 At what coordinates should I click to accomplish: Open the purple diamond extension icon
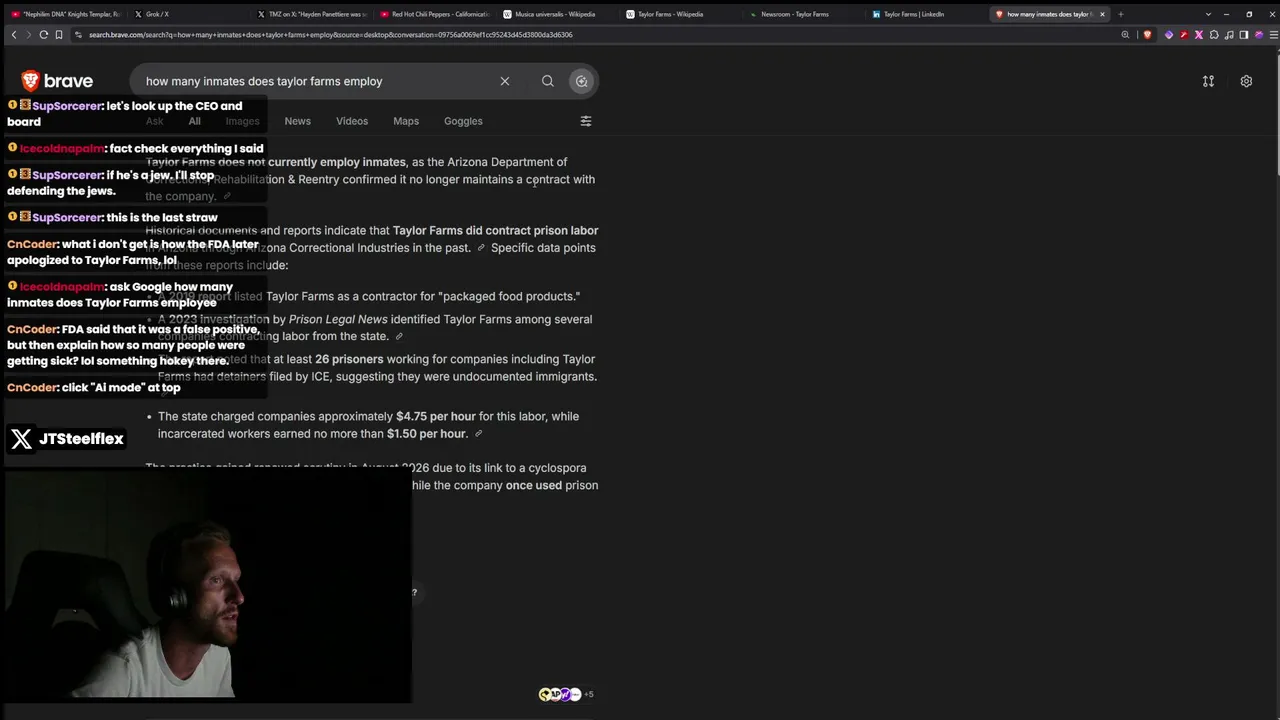1169,35
